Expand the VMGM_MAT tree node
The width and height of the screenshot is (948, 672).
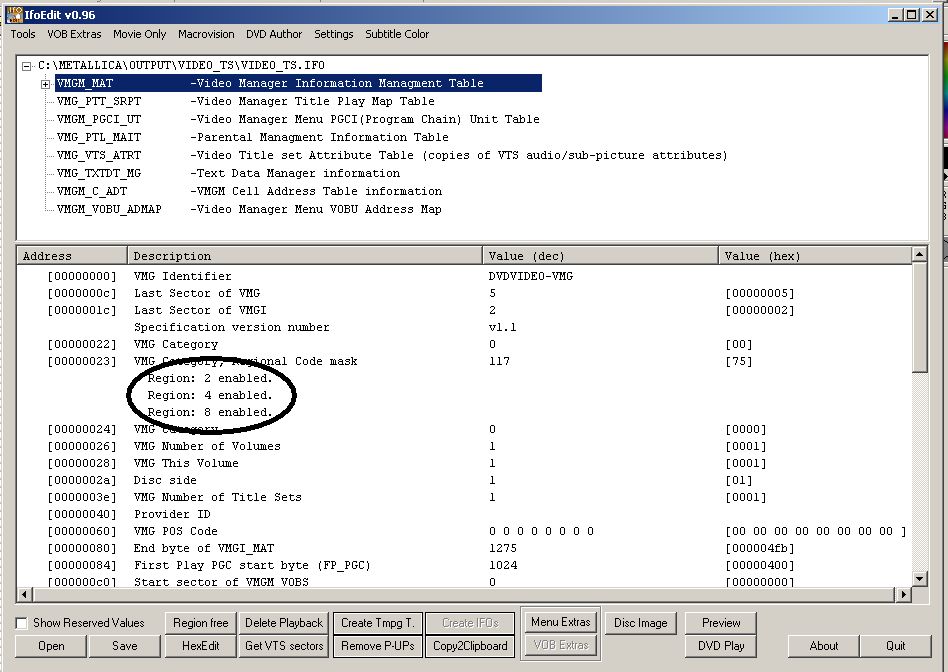tap(45, 84)
